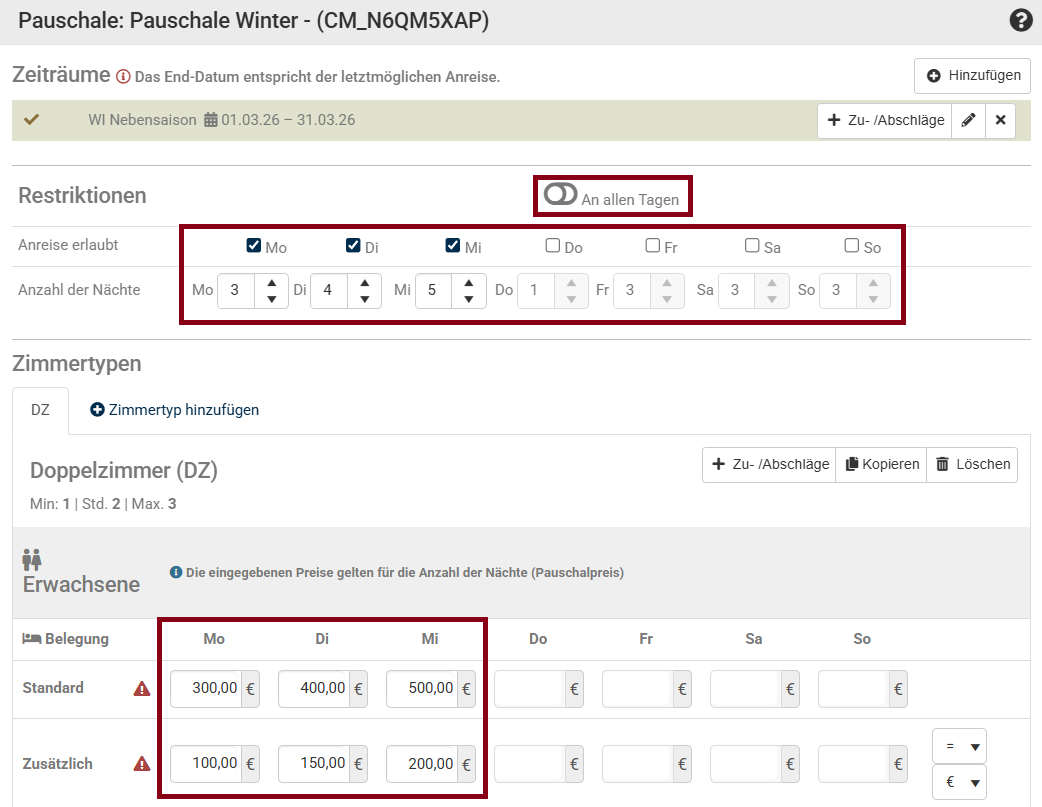1042x807 pixels.
Task: Click warning triangle beside Zusätzlich row
Action: 142,764
